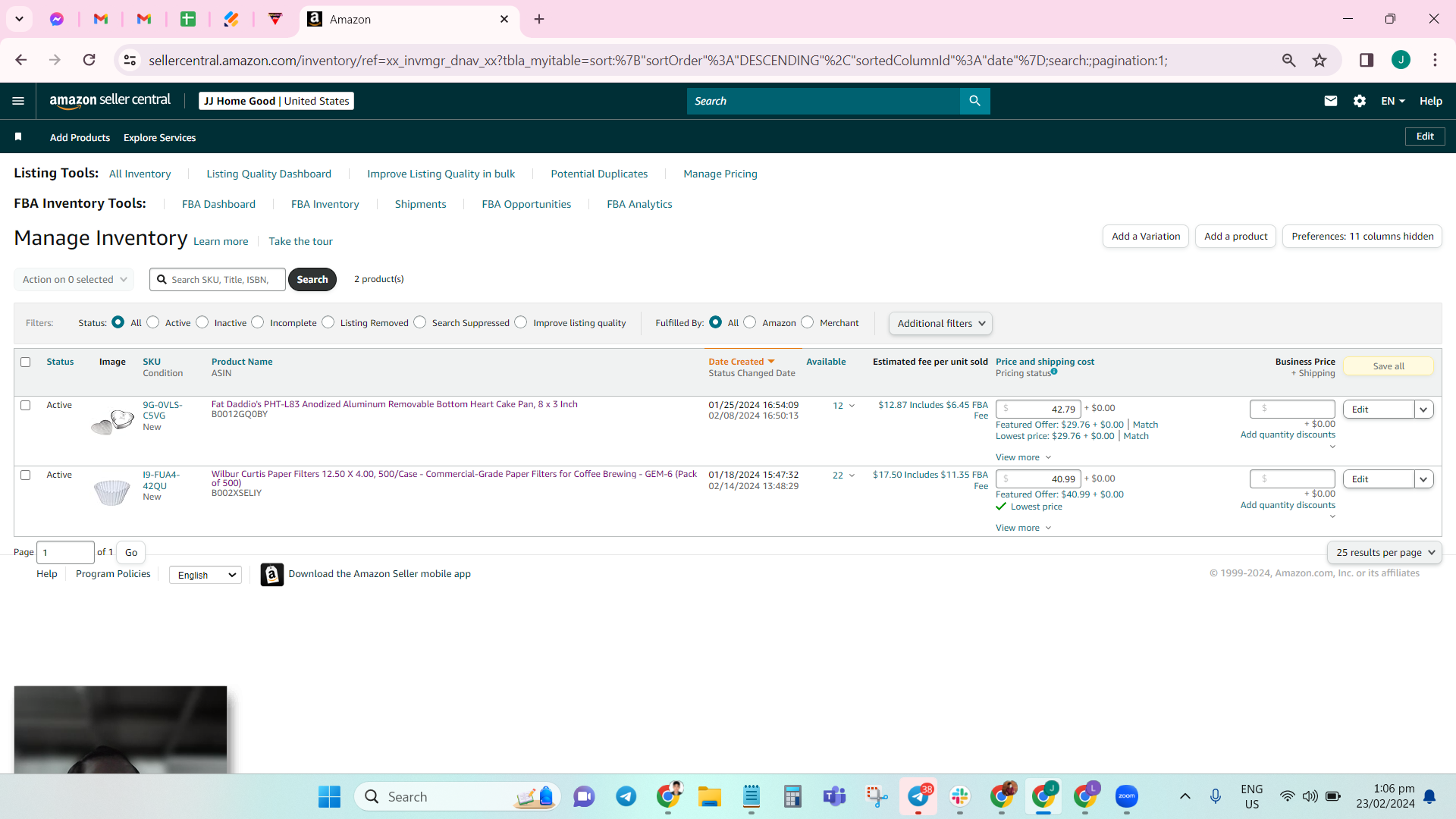Image resolution: width=1456 pixels, height=819 pixels.
Task: Open the settings gear in Seller Central
Action: (x=1359, y=101)
